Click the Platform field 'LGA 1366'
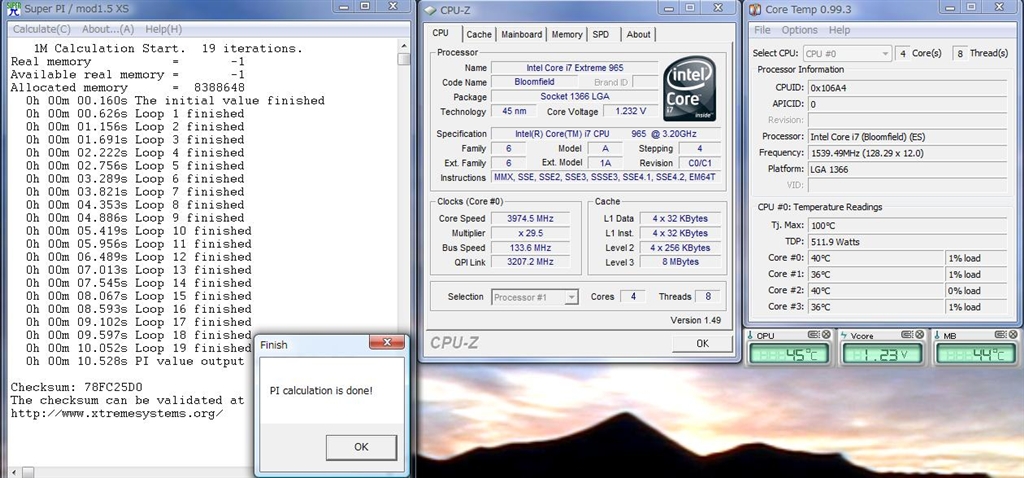This screenshot has width=1024, height=478. click(907, 169)
